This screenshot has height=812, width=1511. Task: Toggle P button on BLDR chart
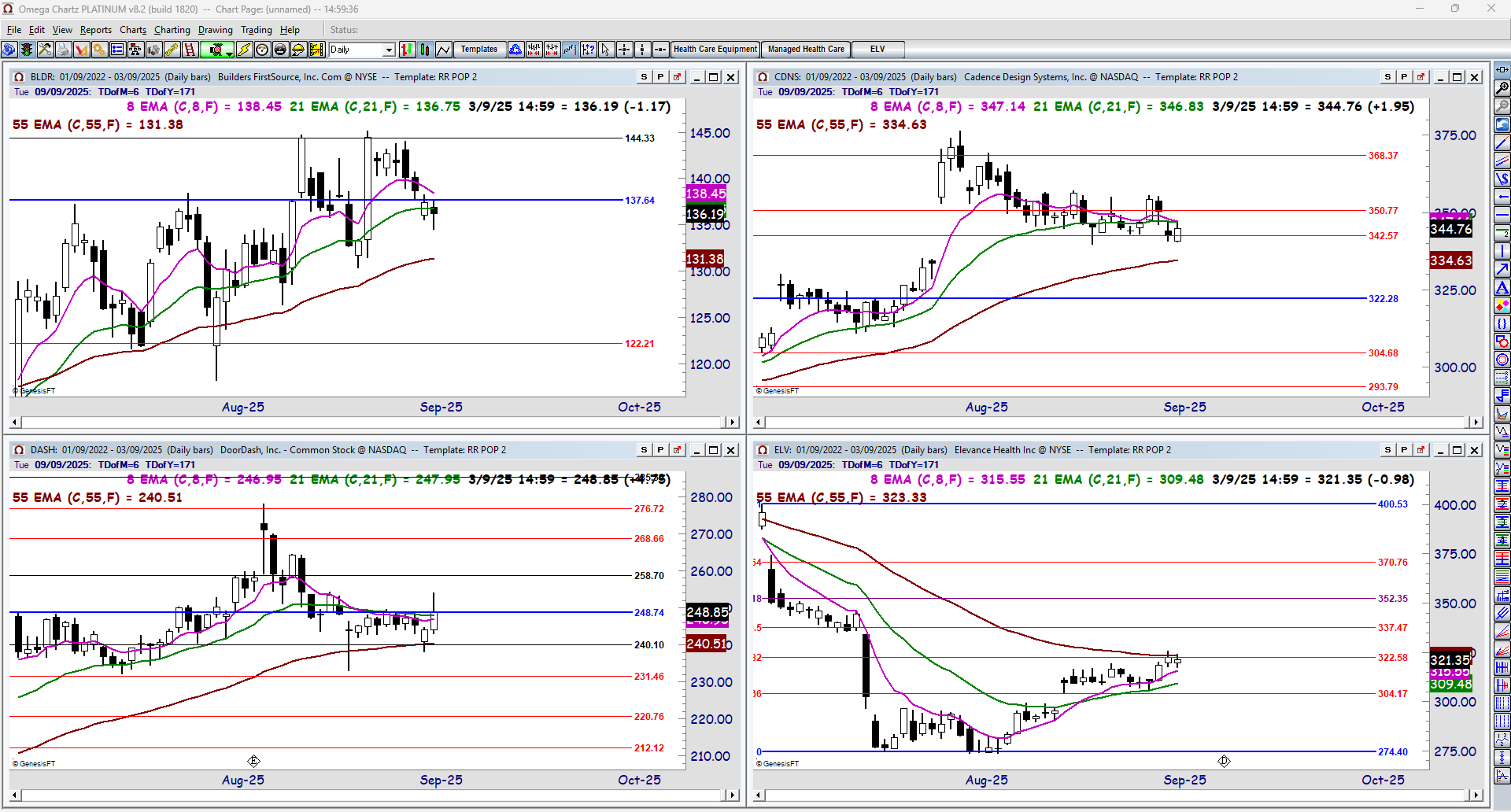tap(660, 77)
